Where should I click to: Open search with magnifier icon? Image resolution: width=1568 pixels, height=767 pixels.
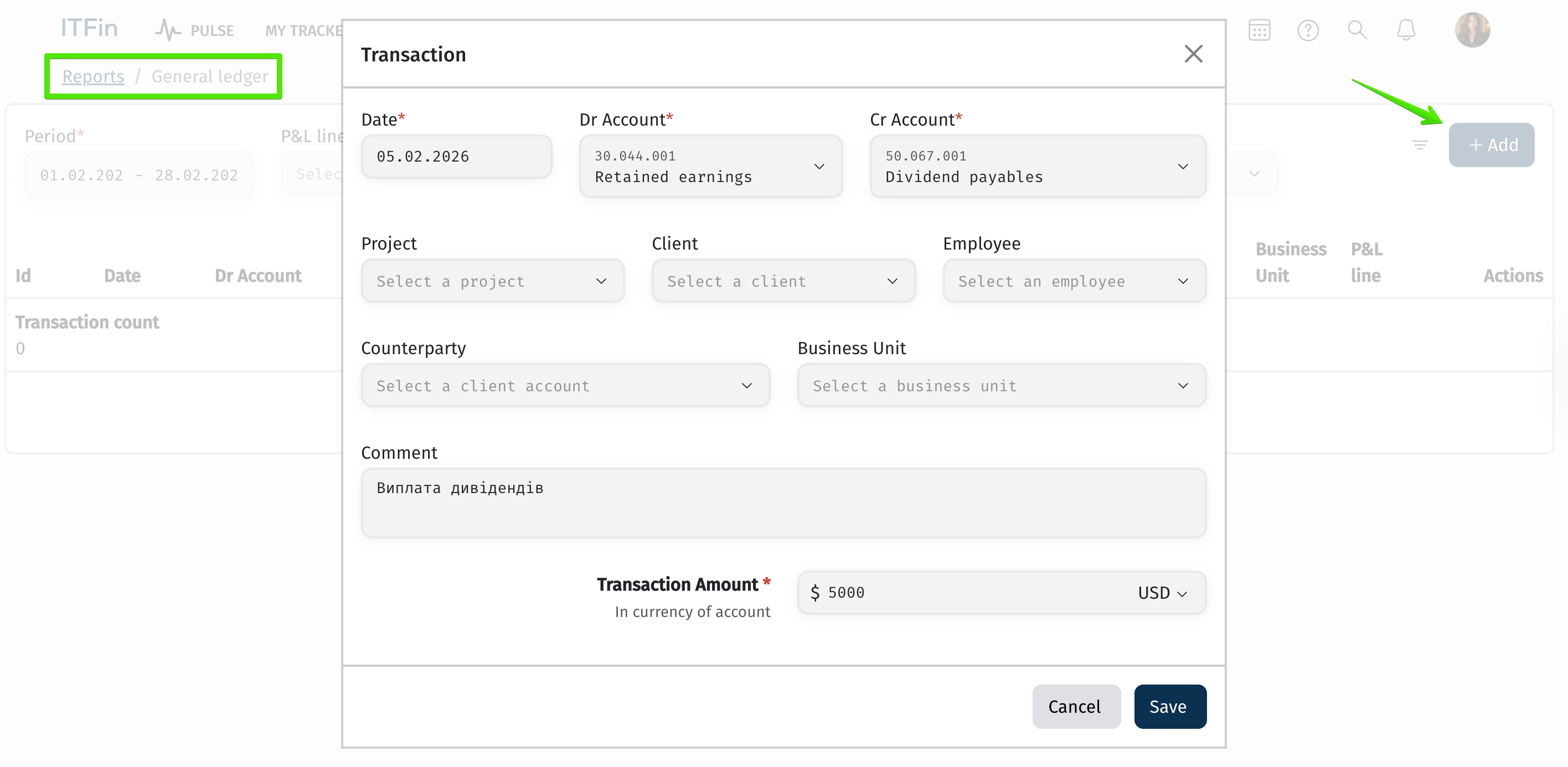[1357, 30]
